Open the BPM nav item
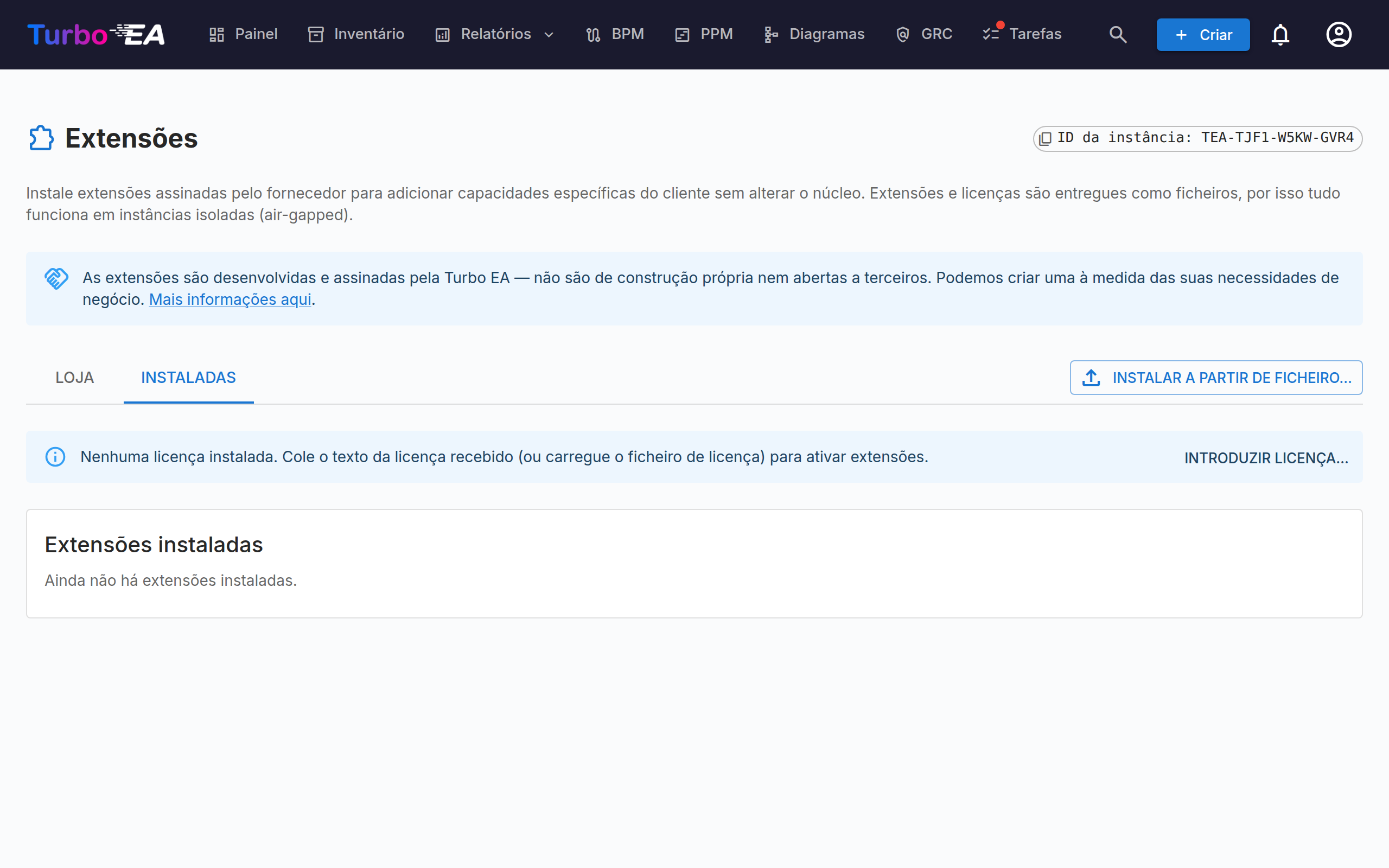Viewport: 1389px width, 868px height. (615, 34)
